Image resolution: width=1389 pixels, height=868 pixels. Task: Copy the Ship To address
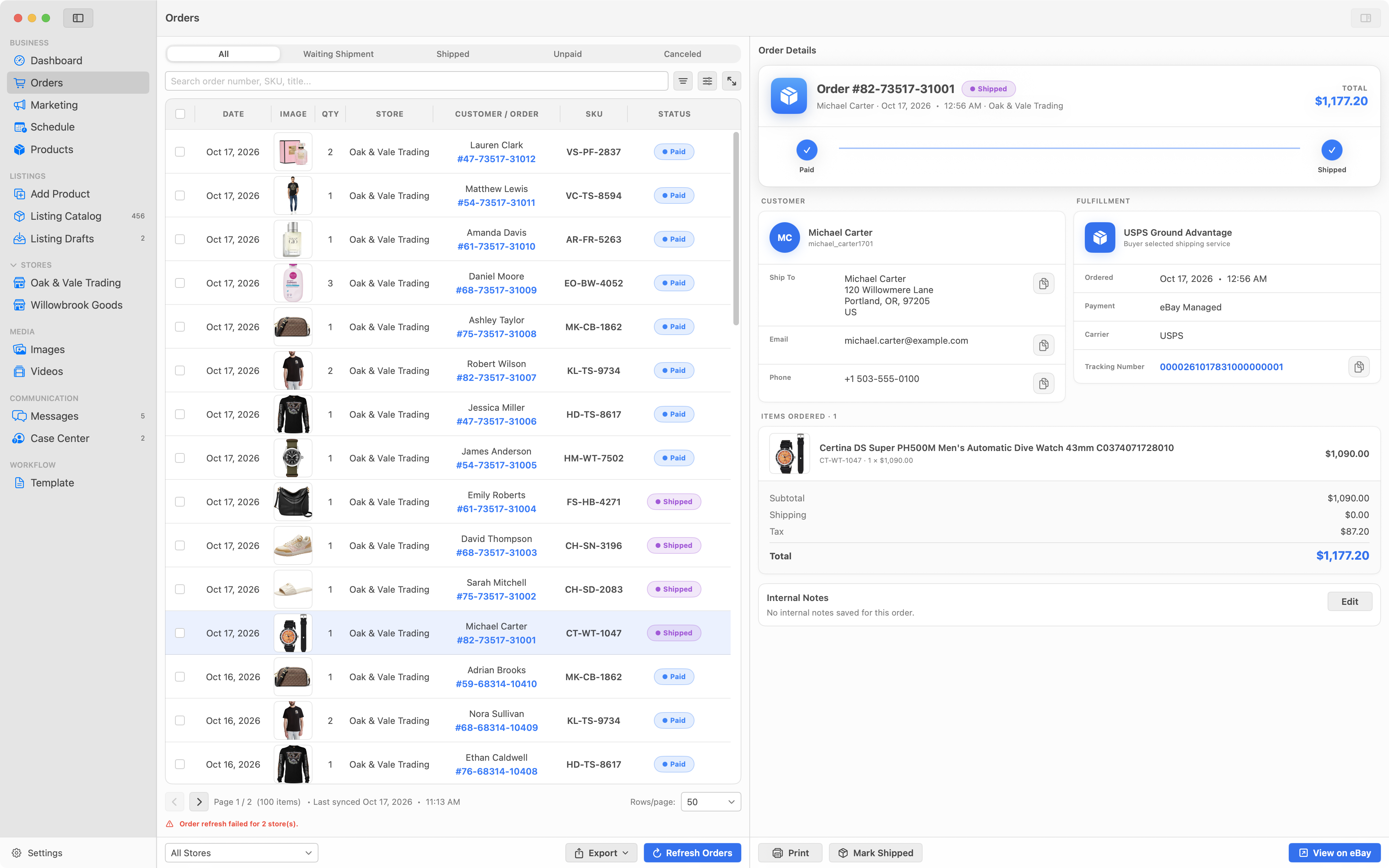point(1043,284)
